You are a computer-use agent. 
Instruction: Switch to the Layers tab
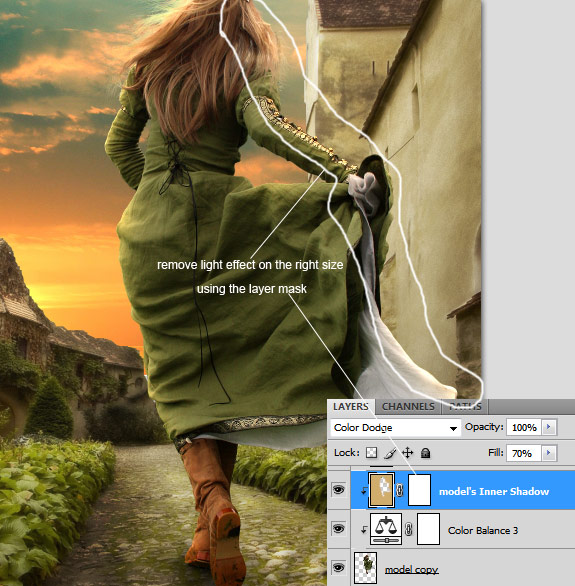coord(350,407)
